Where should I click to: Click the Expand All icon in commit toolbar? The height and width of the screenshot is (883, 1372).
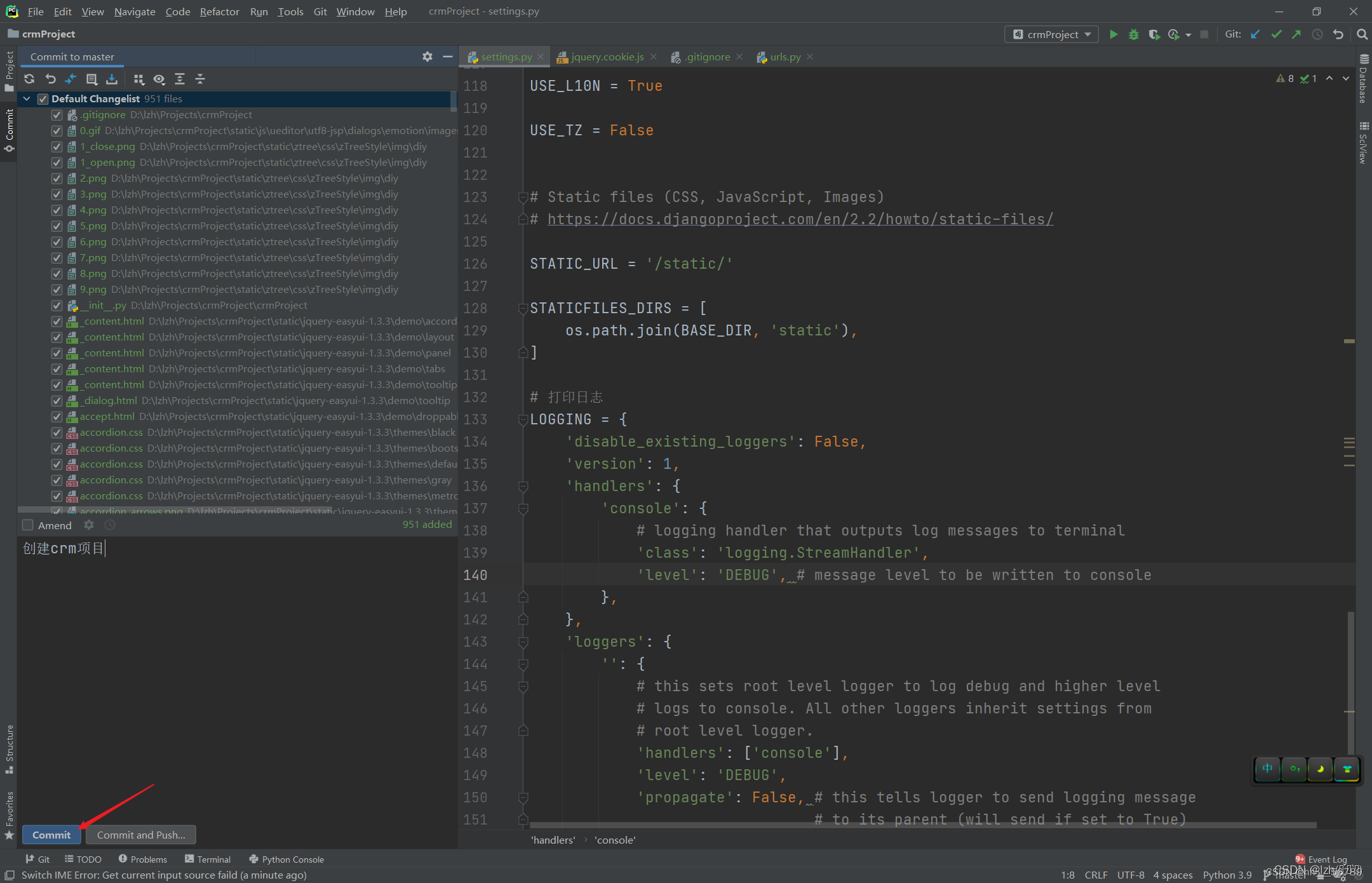pyautogui.click(x=180, y=79)
